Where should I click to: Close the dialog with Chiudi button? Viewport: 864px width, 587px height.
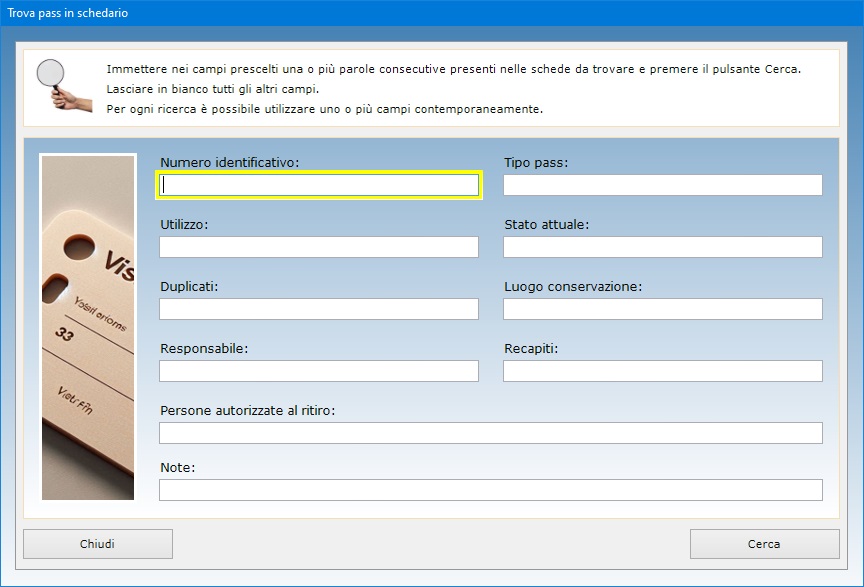98,544
